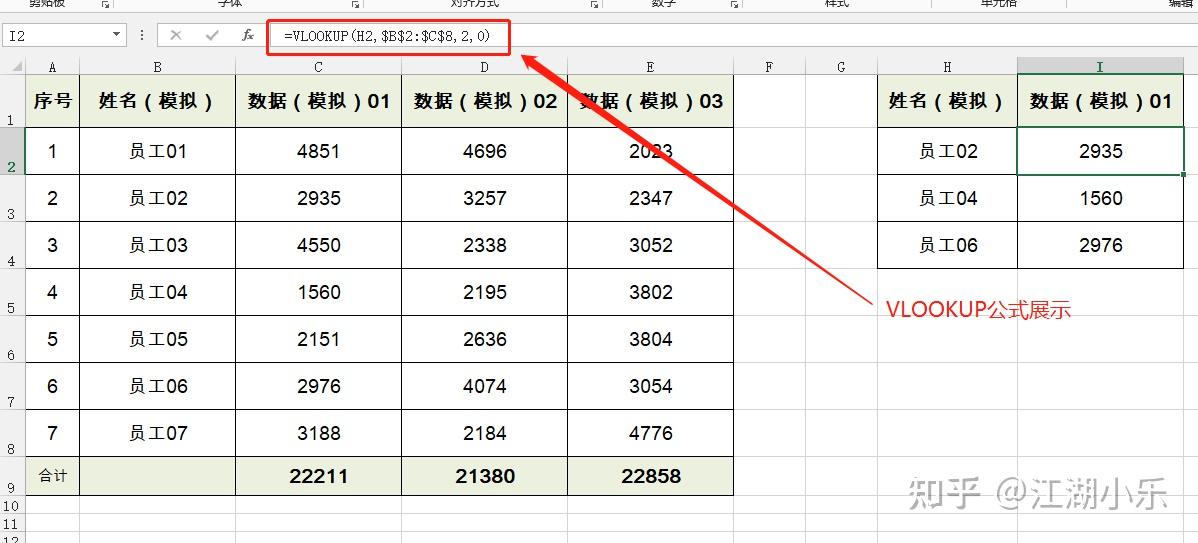Click active cell 2935 in column I
This screenshot has width=1198, height=543.
pyautogui.click(x=1100, y=151)
